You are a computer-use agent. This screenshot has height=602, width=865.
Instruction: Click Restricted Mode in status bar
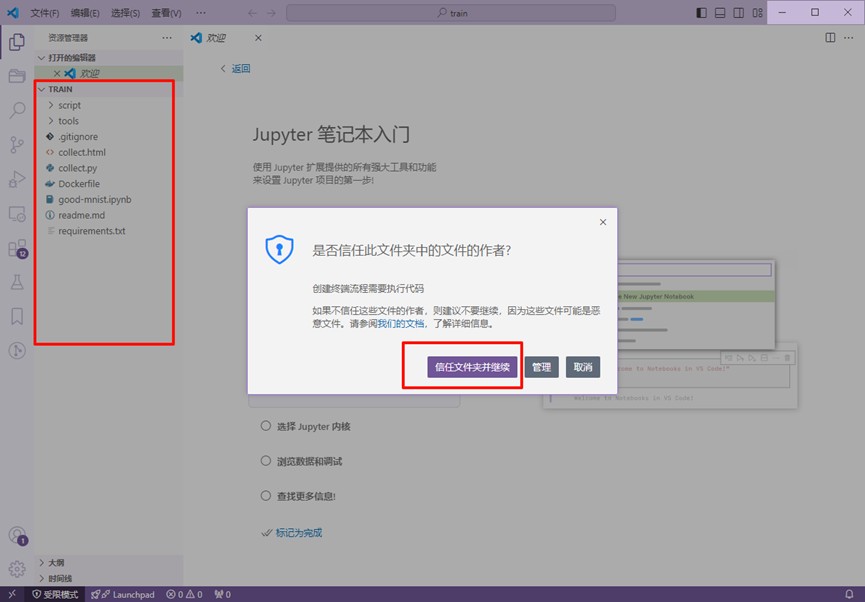click(55, 594)
